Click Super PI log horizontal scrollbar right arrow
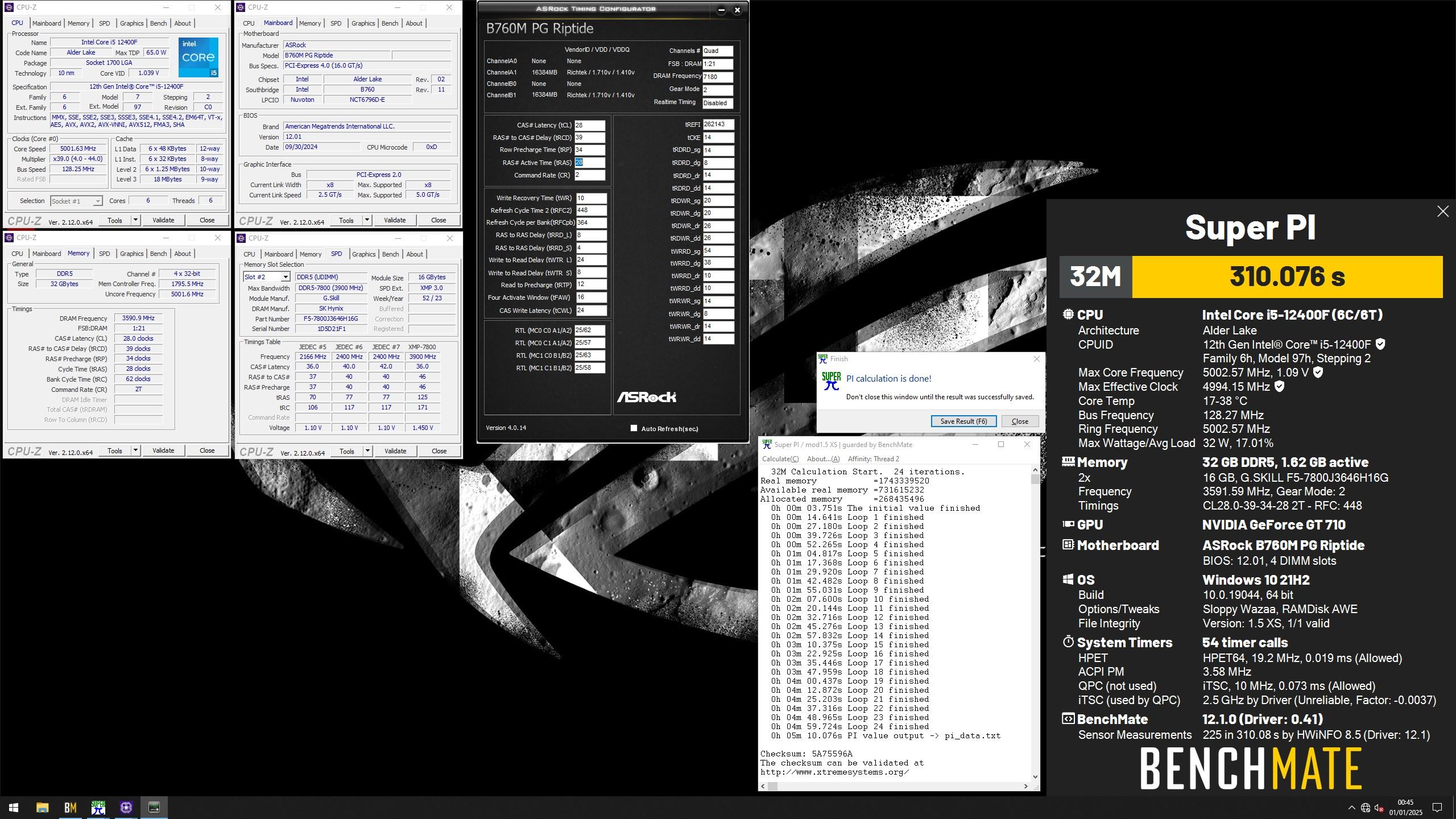The image size is (1456, 819). (x=1025, y=786)
